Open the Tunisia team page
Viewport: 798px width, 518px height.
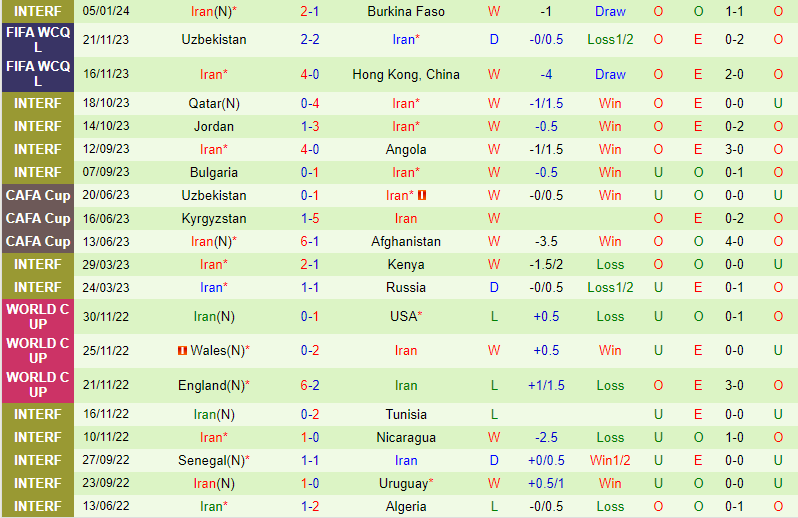[x=405, y=414]
